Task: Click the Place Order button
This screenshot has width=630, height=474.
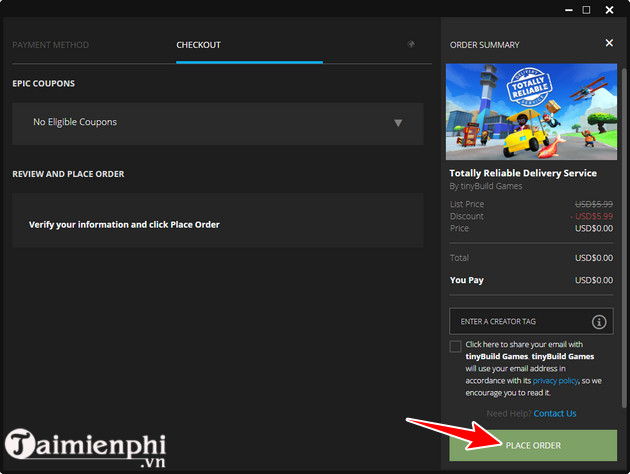Action: point(533,445)
